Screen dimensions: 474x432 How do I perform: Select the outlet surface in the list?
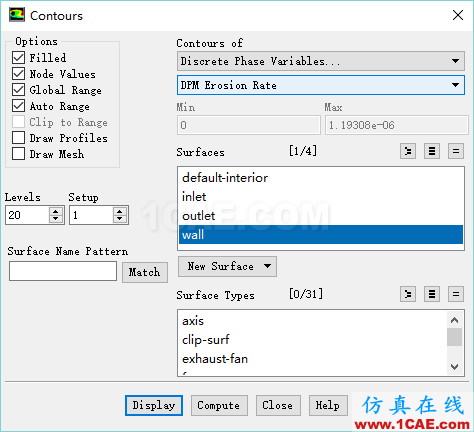click(x=321, y=216)
